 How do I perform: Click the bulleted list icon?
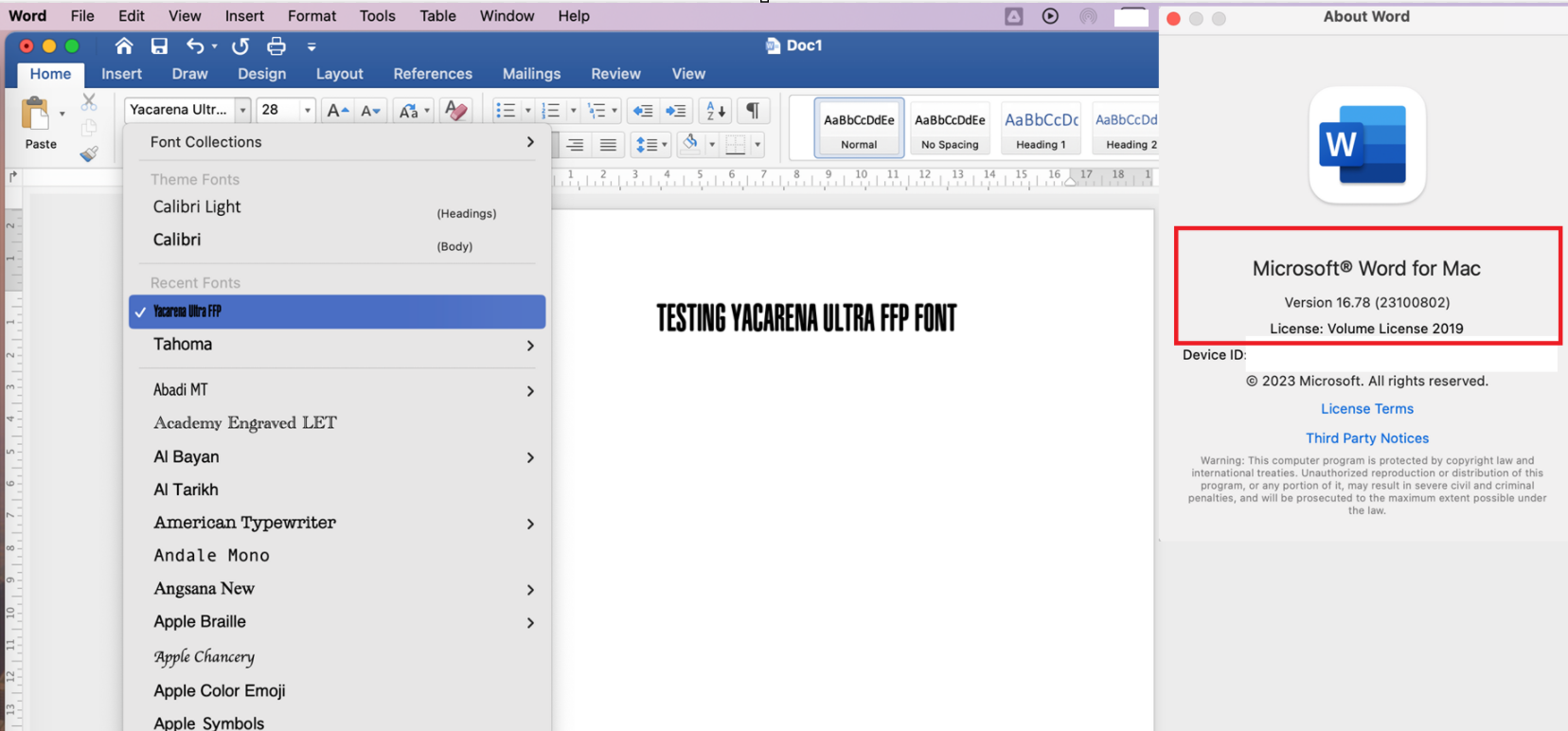[506, 111]
